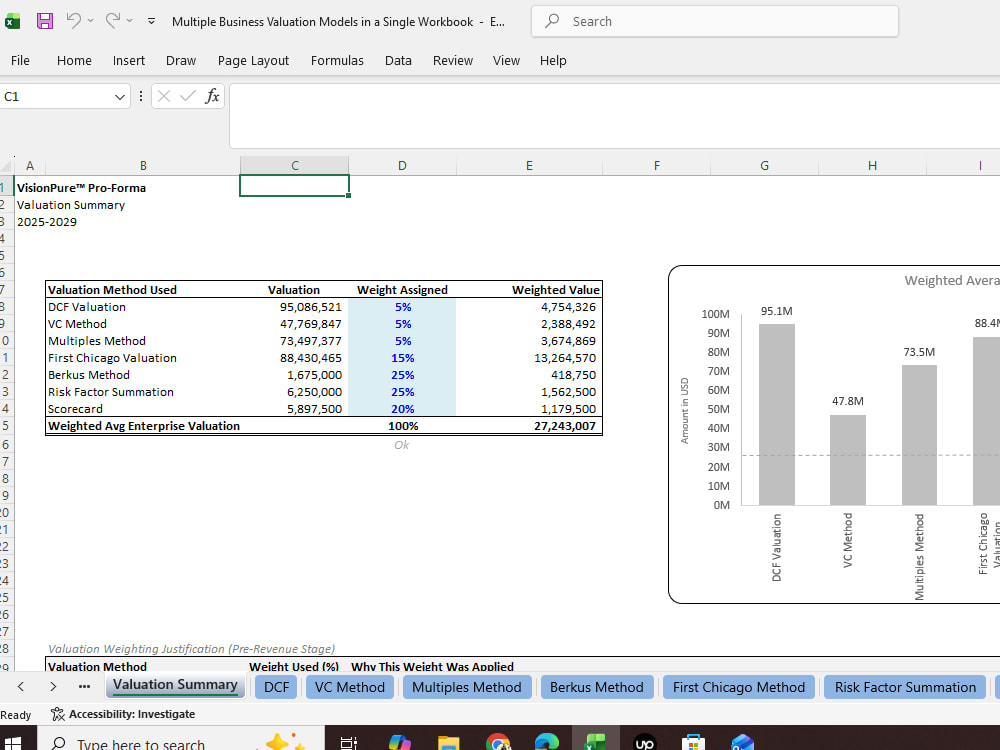Select the Risk Factor Summation label cell

pyautogui.click(x=143, y=392)
